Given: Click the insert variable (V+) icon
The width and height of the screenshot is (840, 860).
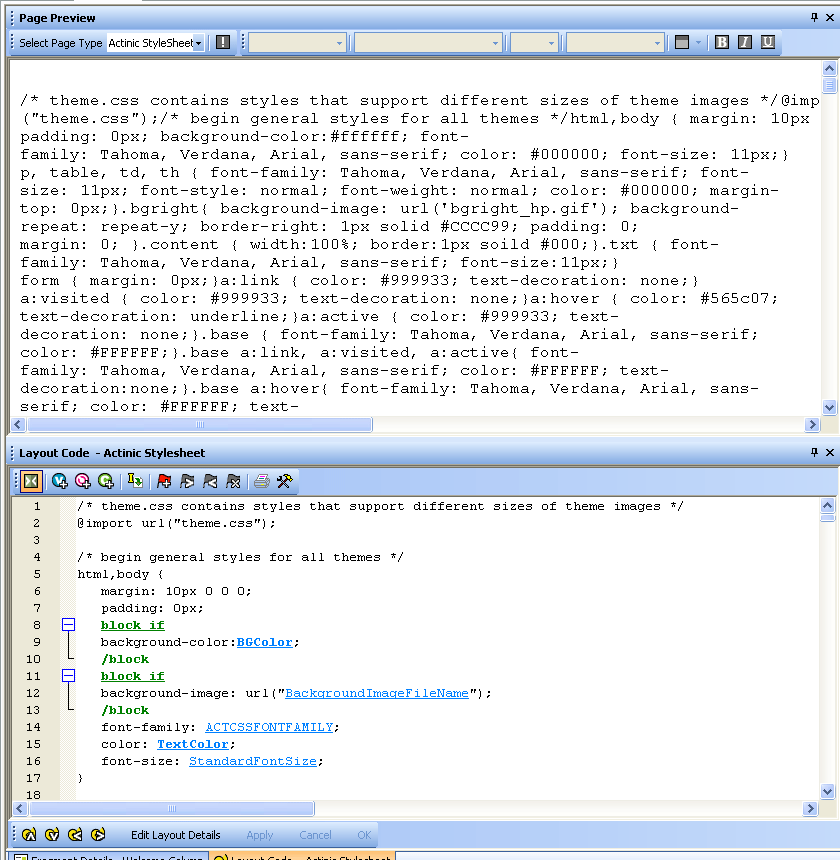Looking at the screenshot, I should 60,481.
